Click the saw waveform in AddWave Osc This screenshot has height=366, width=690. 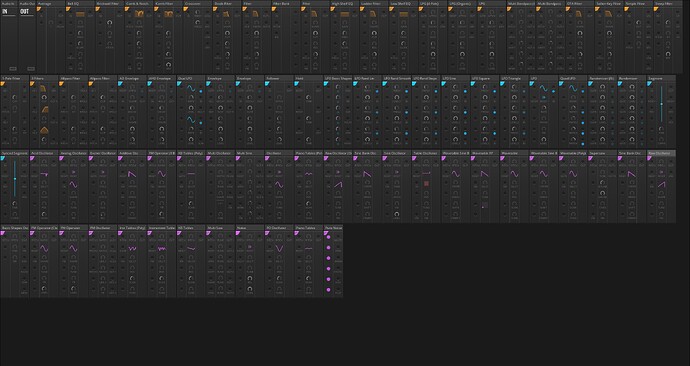pyautogui.click(x=132, y=174)
